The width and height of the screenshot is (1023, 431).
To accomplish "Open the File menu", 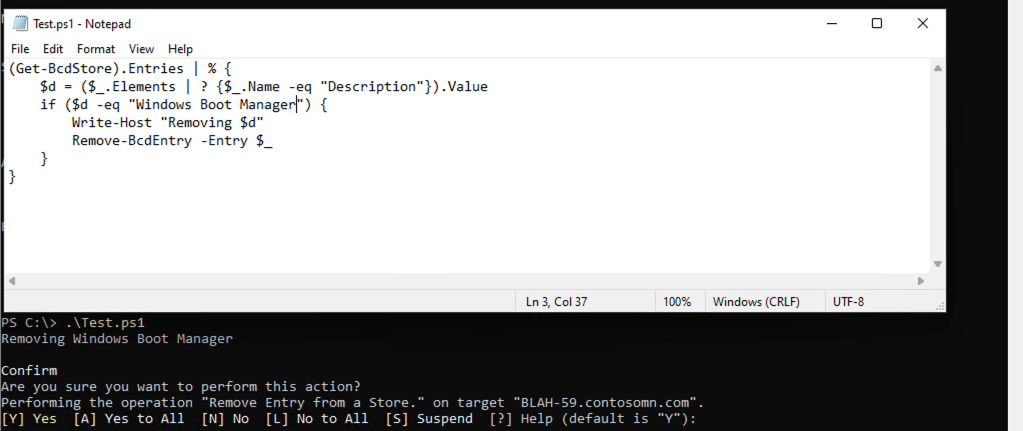I will [x=21, y=49].
